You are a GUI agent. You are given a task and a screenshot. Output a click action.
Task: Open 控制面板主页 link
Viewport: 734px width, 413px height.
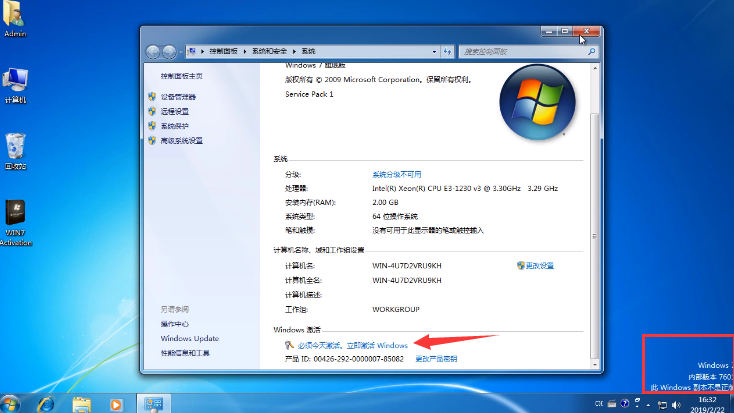[182, 76]
